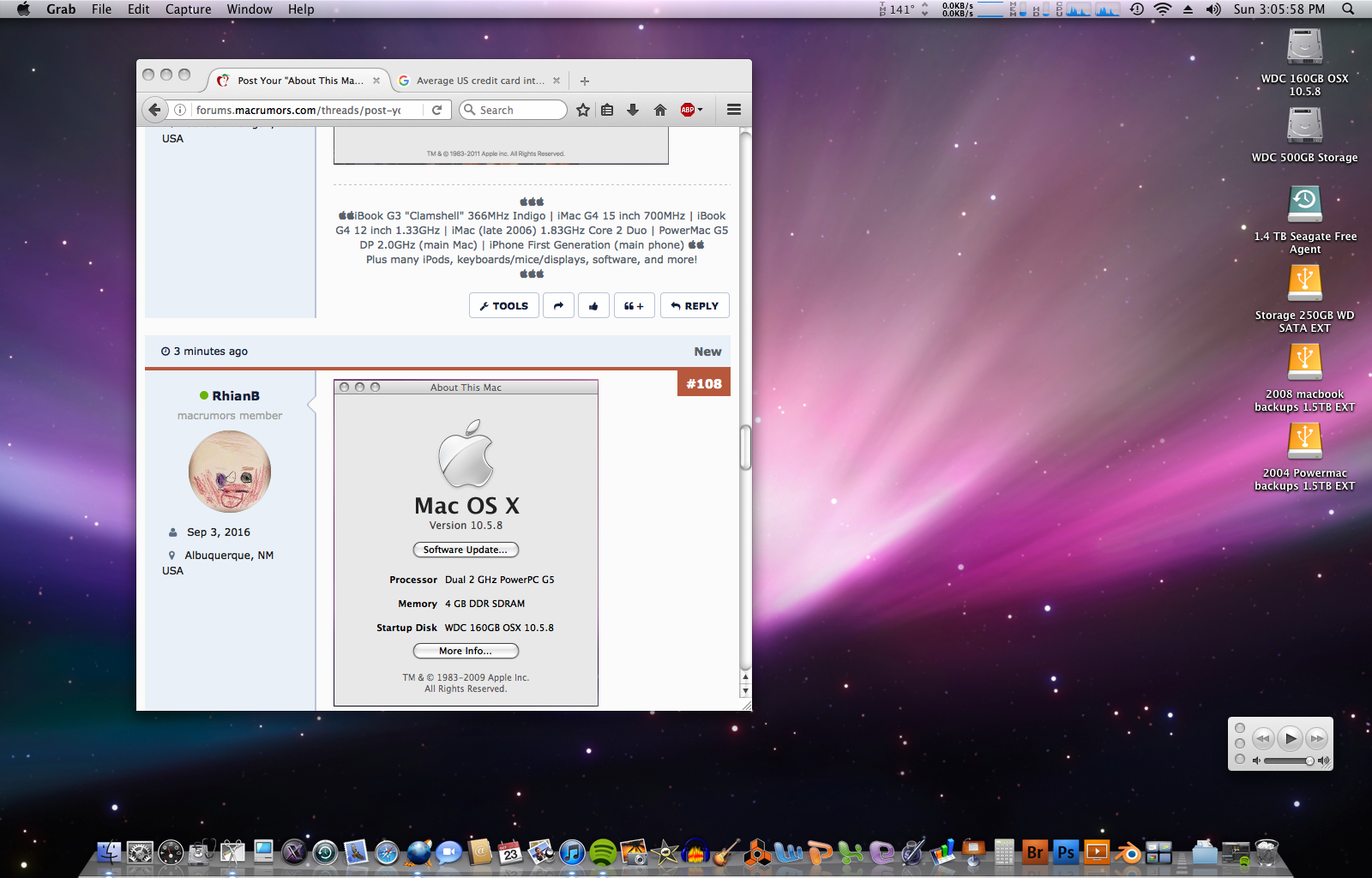This screenshot has width=1372, height=878.
Task: Open RhianB's user profile link
Action: click(236, 396)
